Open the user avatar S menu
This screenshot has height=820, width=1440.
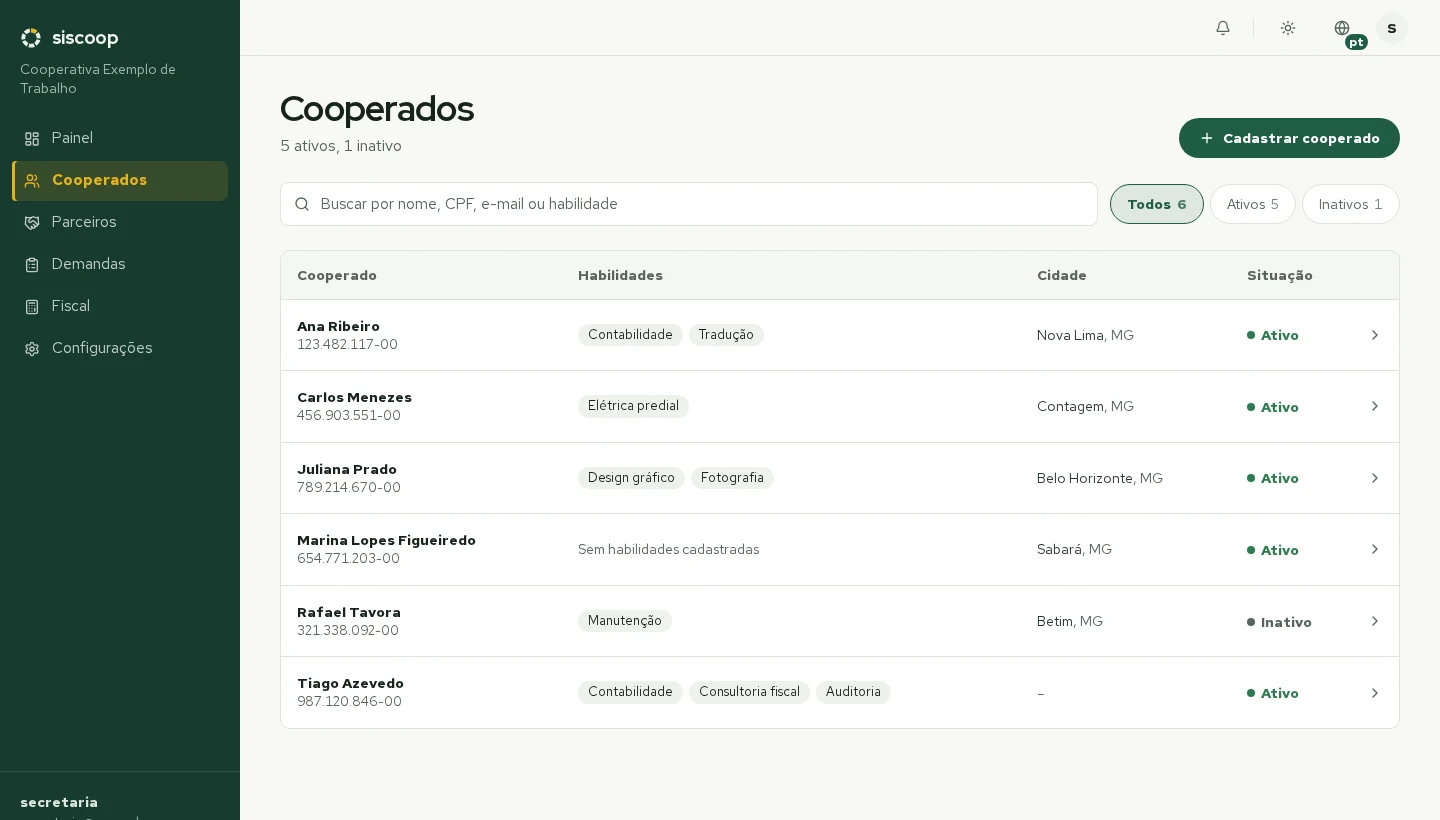click(1392, 28)
